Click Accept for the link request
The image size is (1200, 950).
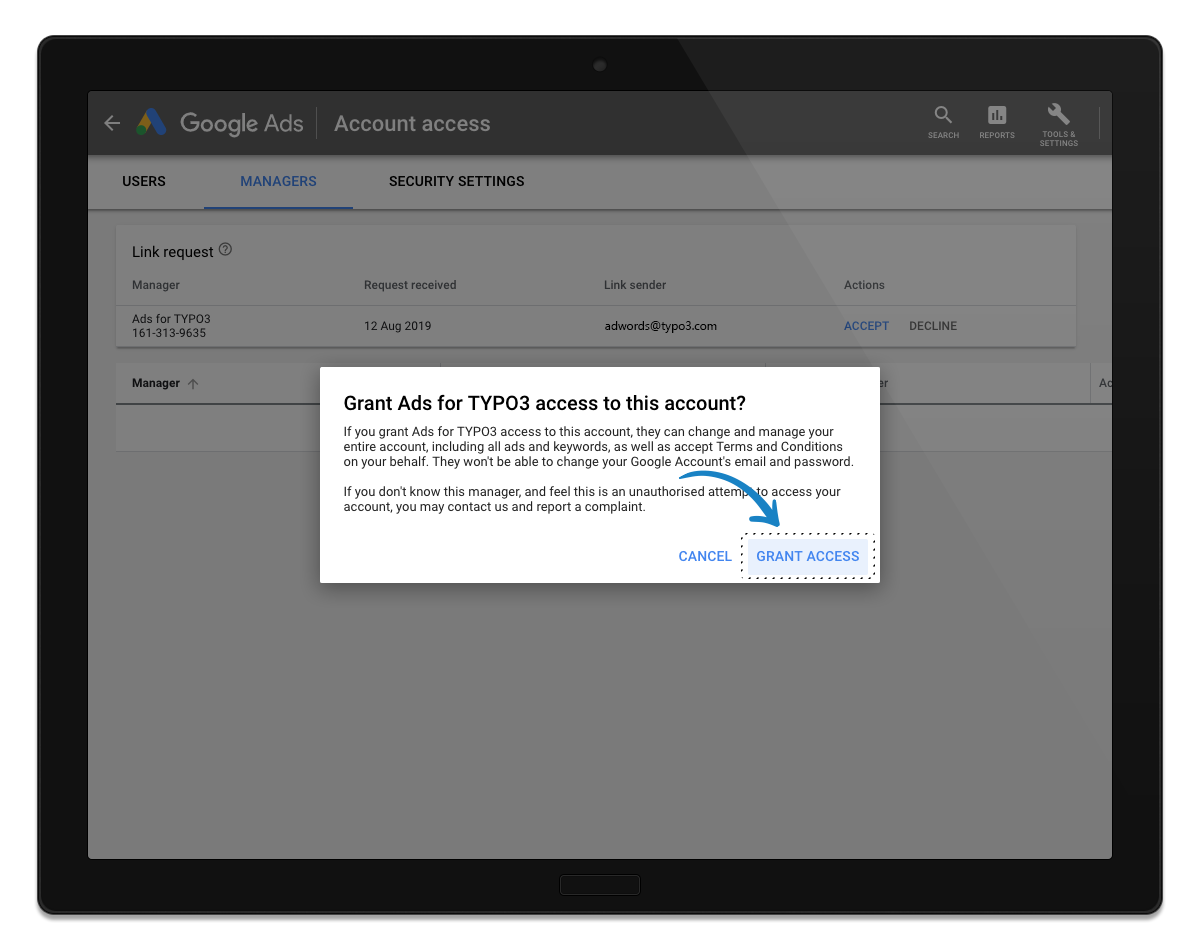click(x=866, y=326)
